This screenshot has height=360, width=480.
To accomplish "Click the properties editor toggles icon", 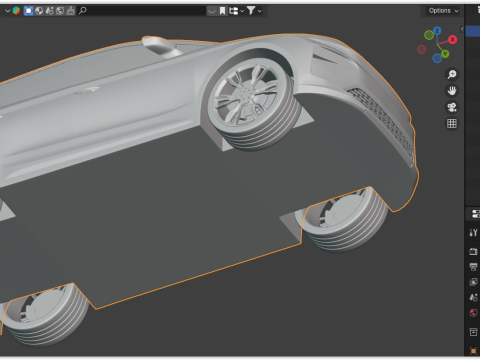I will 475,214.
